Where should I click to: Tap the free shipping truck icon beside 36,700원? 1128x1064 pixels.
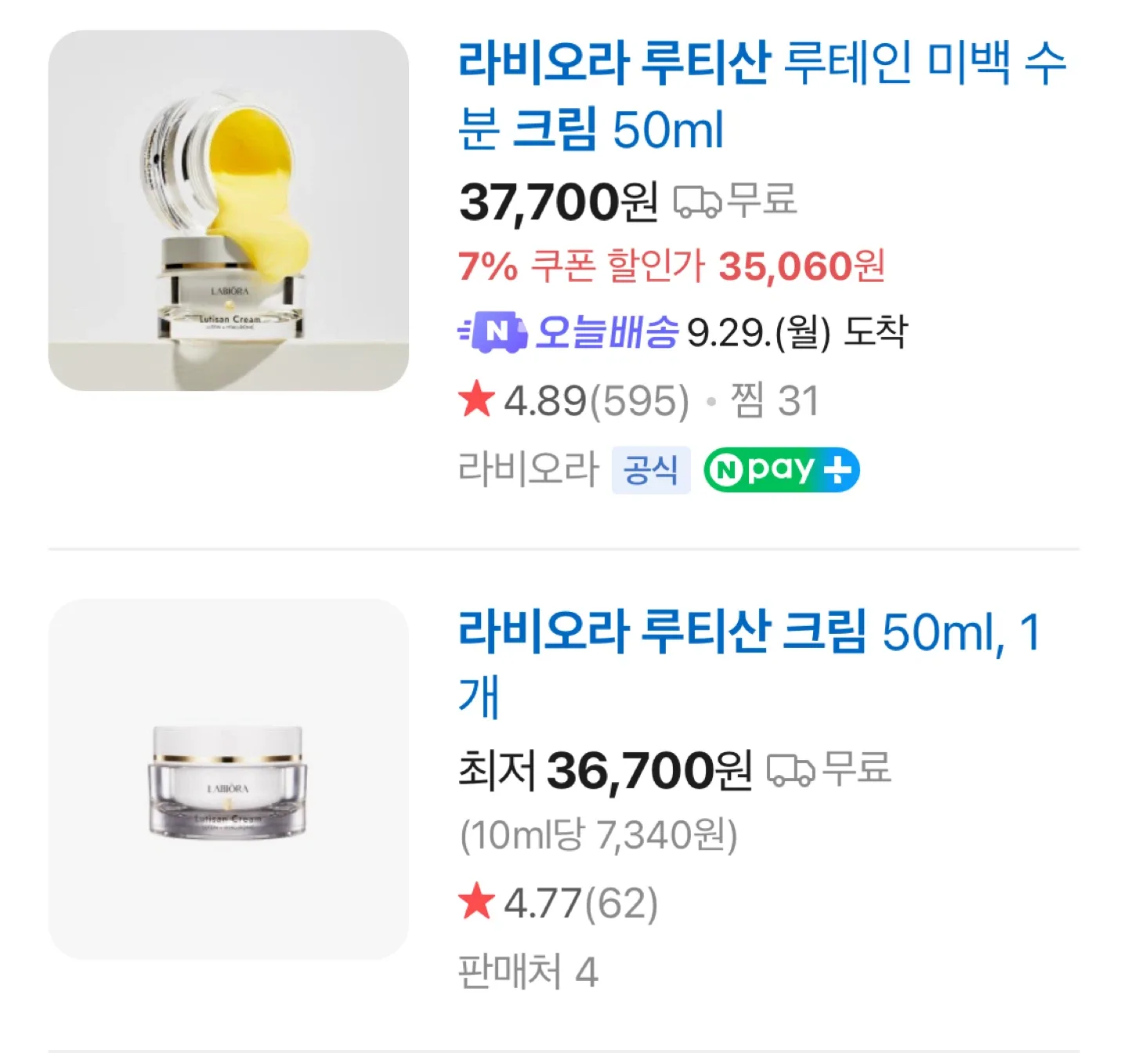point(790,769)
